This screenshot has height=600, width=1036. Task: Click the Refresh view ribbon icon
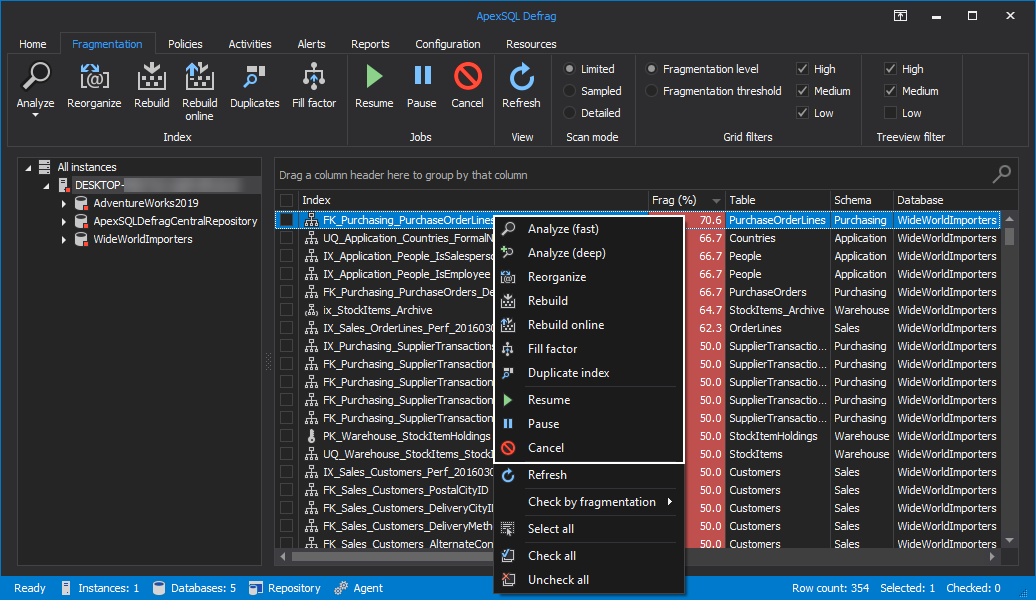point(521,77)
